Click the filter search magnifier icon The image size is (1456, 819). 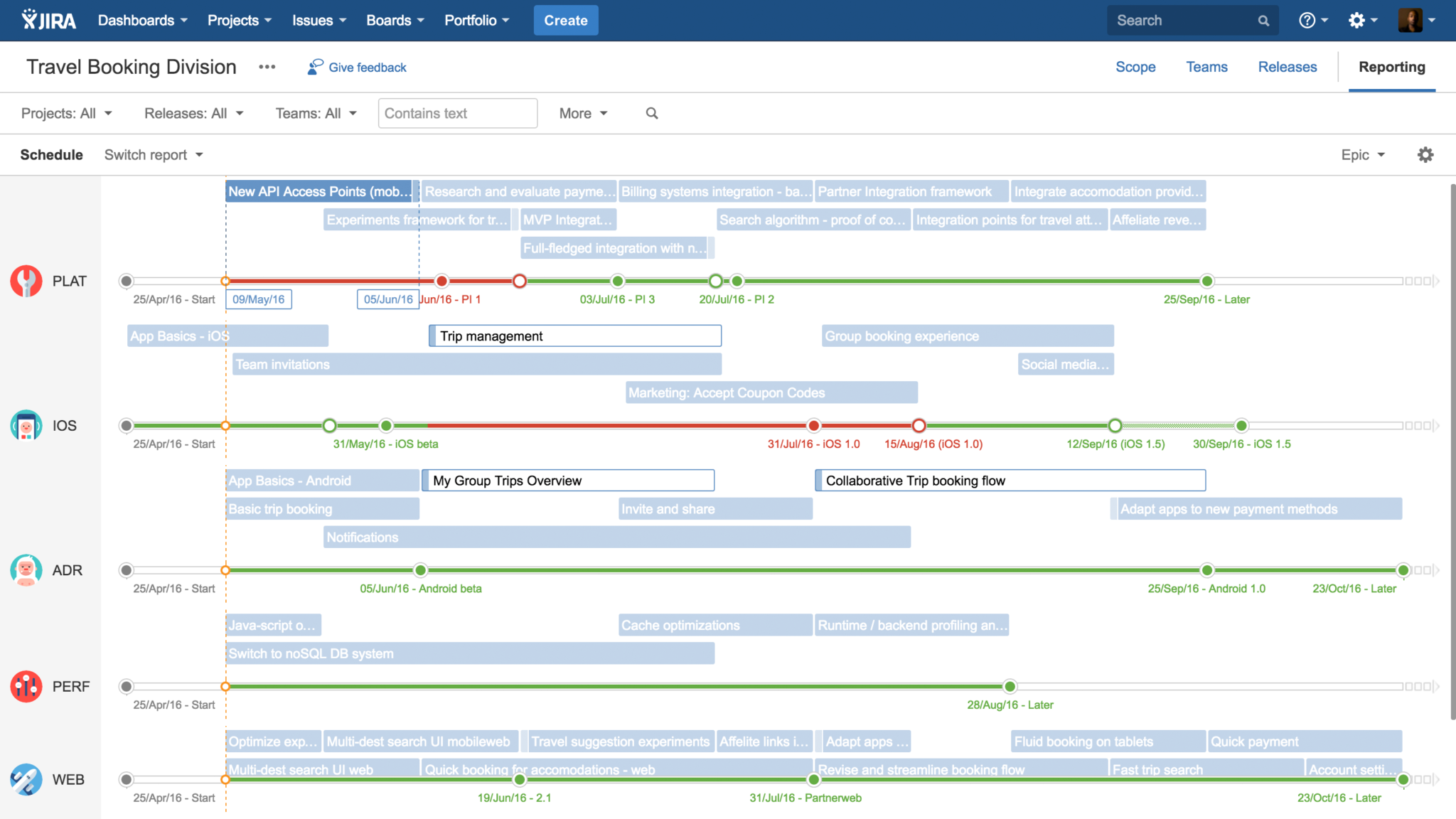coord(651,114)
